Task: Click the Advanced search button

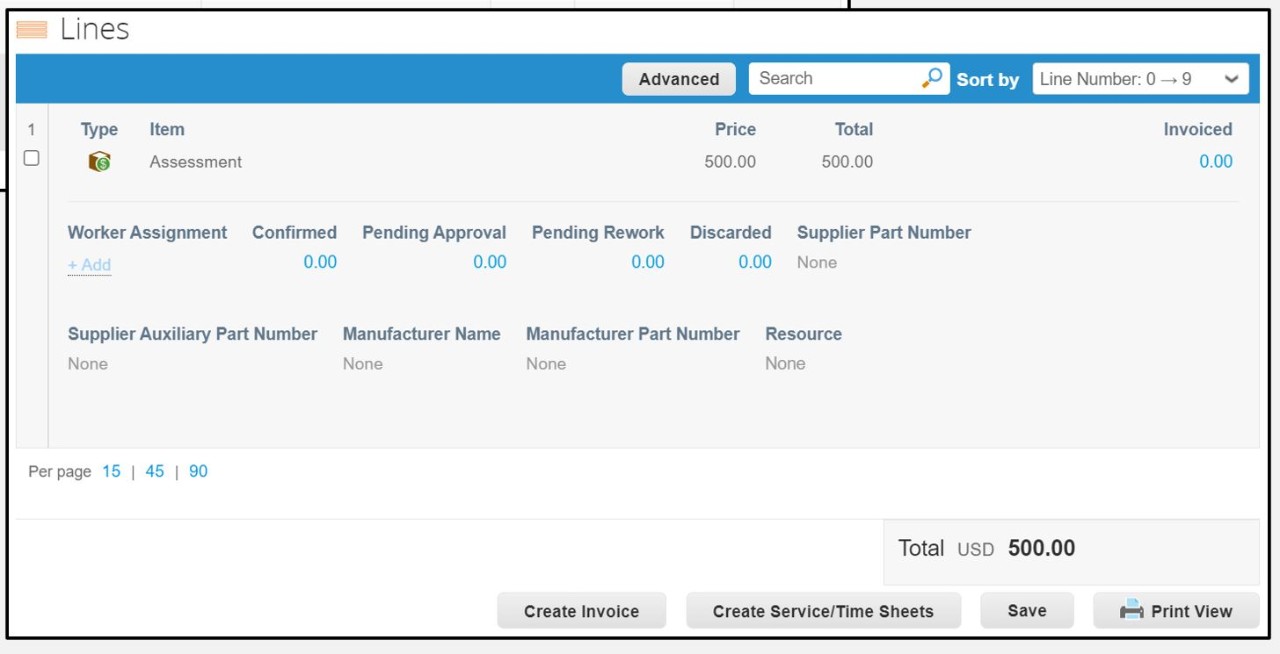Action: point(679,79)
